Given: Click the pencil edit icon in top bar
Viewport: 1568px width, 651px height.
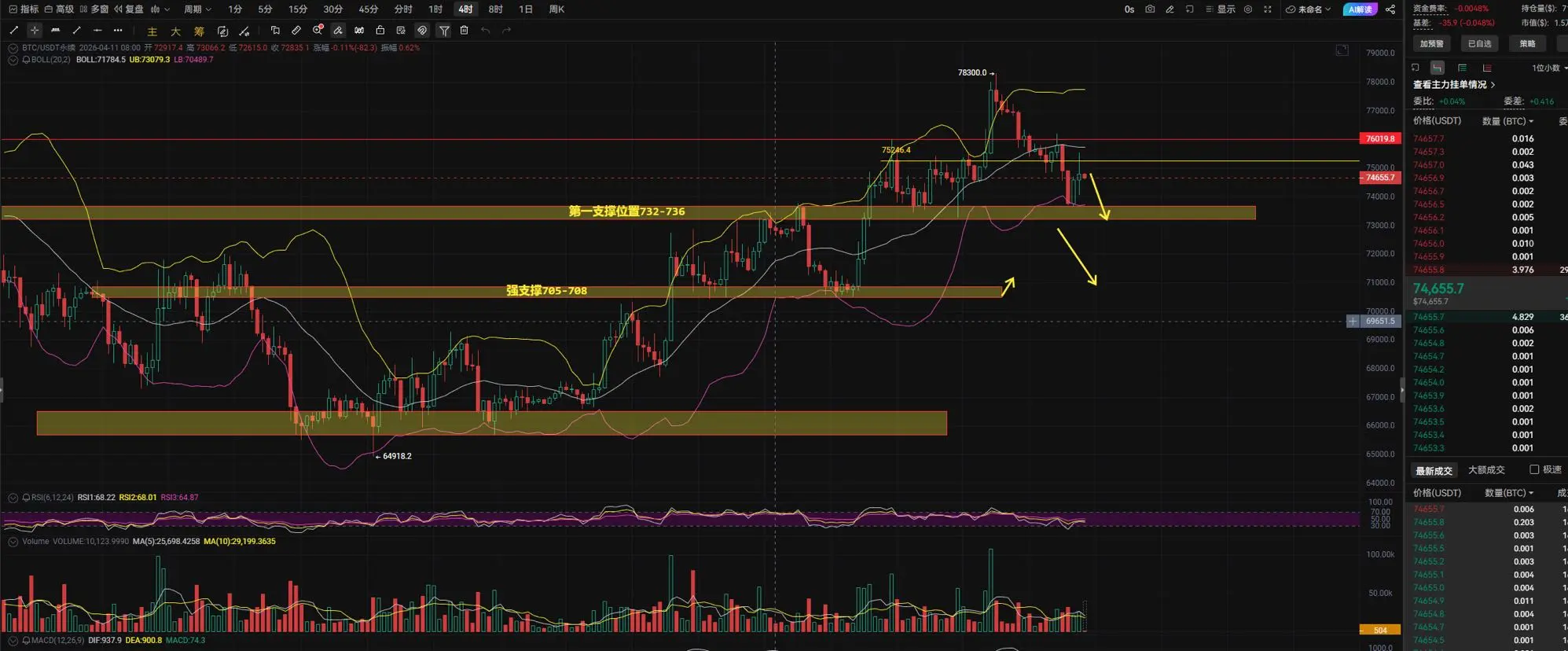Looking at the screenshot, I should coord(1170,9).
